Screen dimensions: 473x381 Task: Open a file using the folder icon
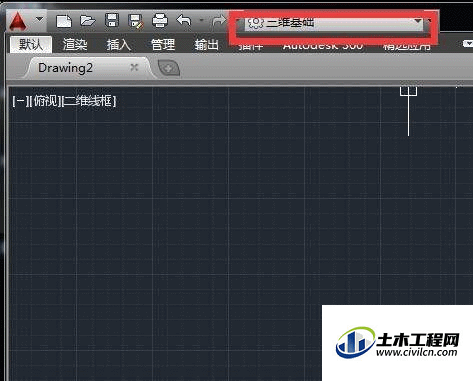(x=88, y=21)
